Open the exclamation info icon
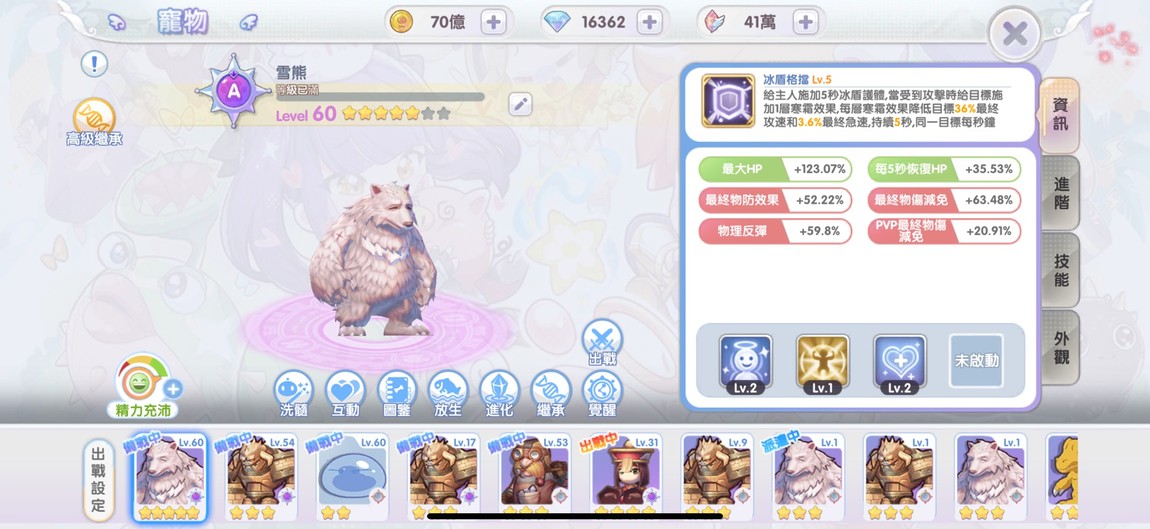 click(x=94, y=64)
